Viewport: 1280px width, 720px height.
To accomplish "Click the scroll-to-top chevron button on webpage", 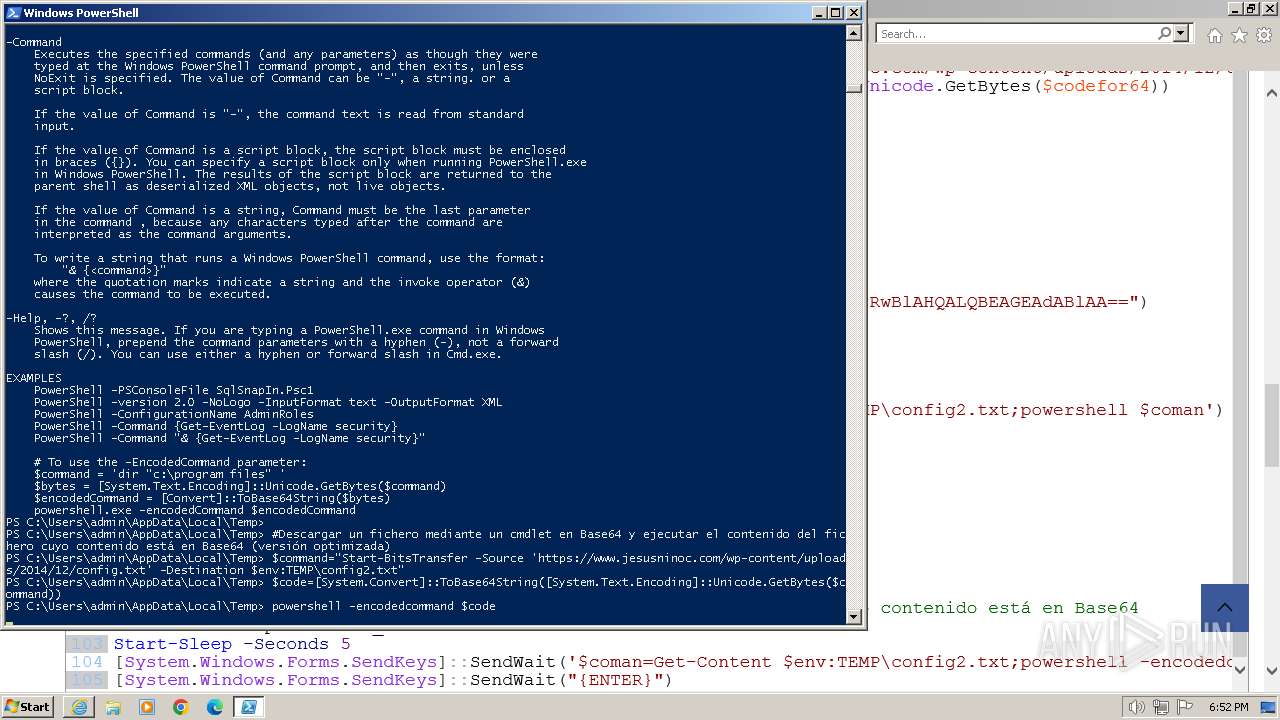I will pos(1225,608).
